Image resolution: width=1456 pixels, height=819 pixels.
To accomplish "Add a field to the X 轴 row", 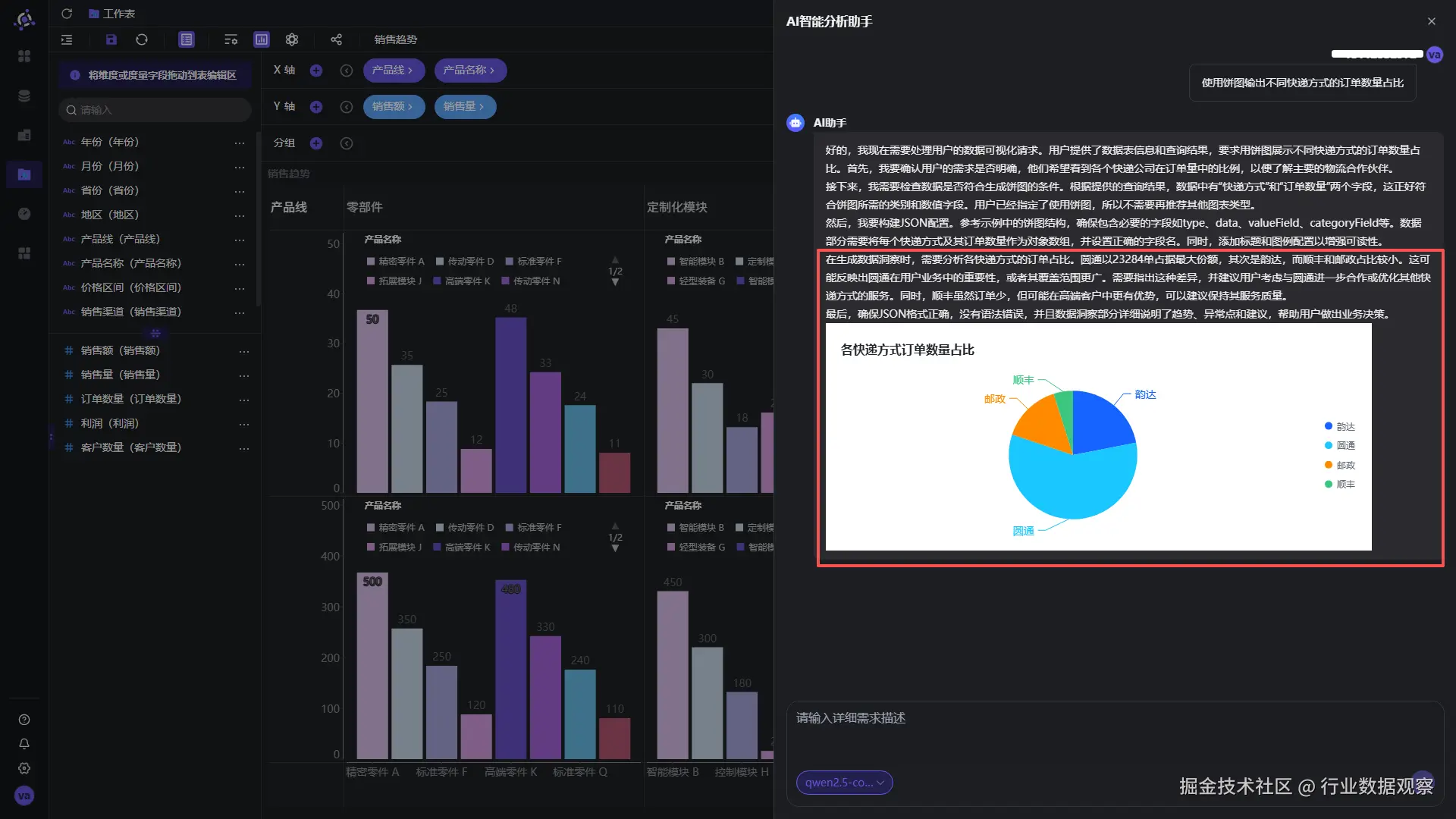I will pyautogui.click(x=316, y=71).
